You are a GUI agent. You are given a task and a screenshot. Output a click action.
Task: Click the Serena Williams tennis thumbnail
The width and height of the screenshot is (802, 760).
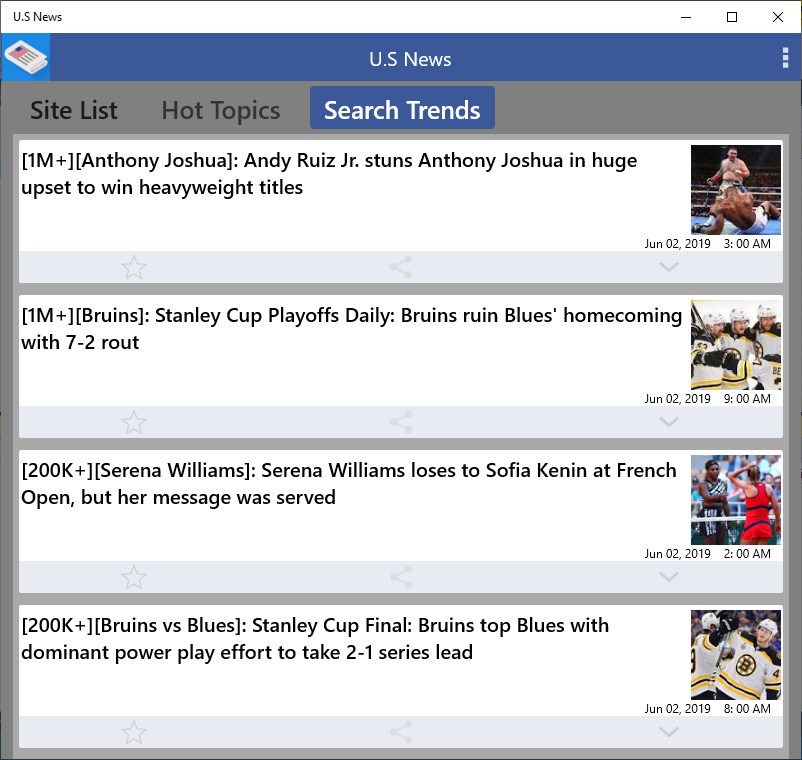click(736, 500)
